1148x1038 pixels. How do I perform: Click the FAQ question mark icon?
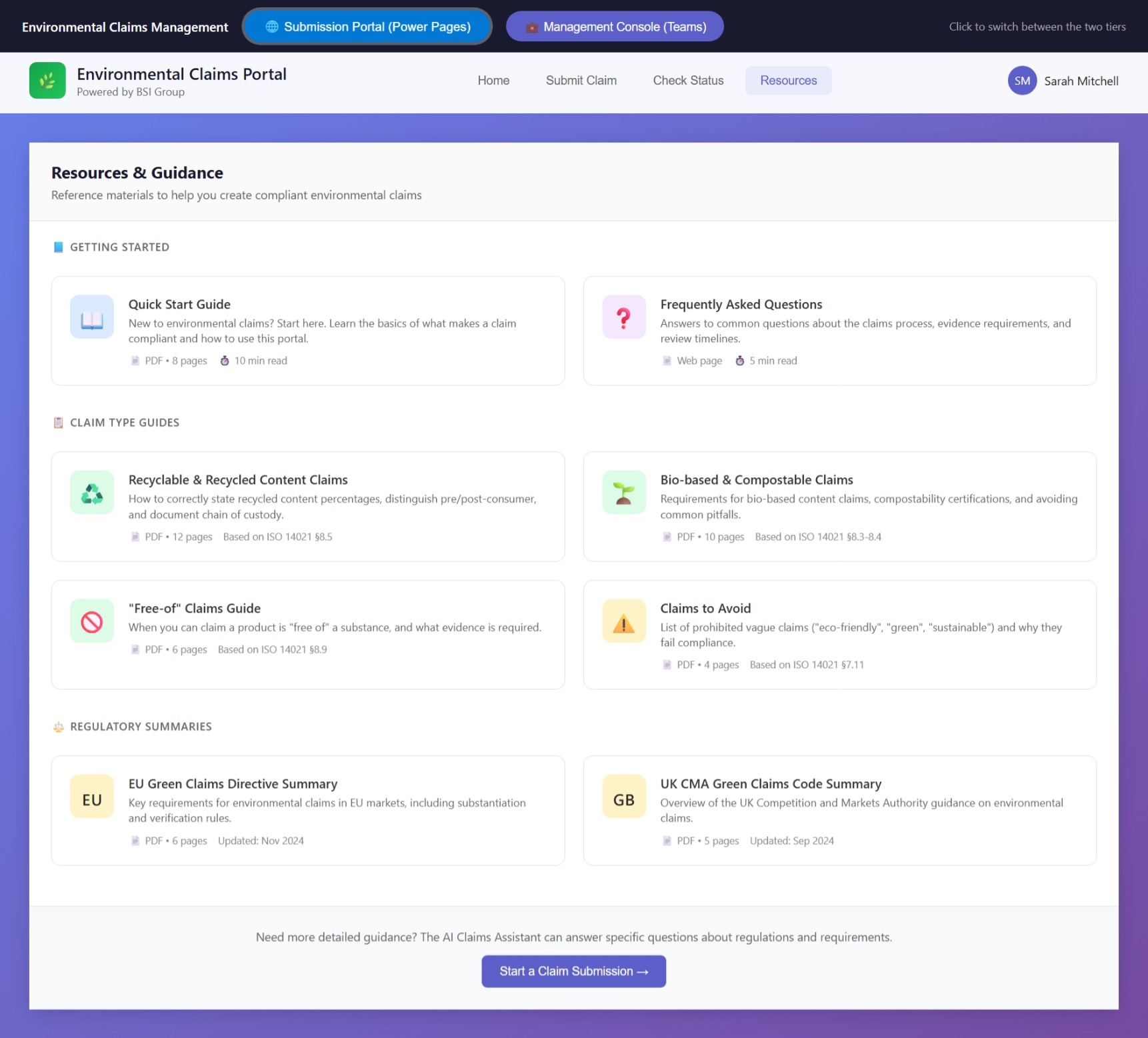pyautogui.click(x=623, y=317)
